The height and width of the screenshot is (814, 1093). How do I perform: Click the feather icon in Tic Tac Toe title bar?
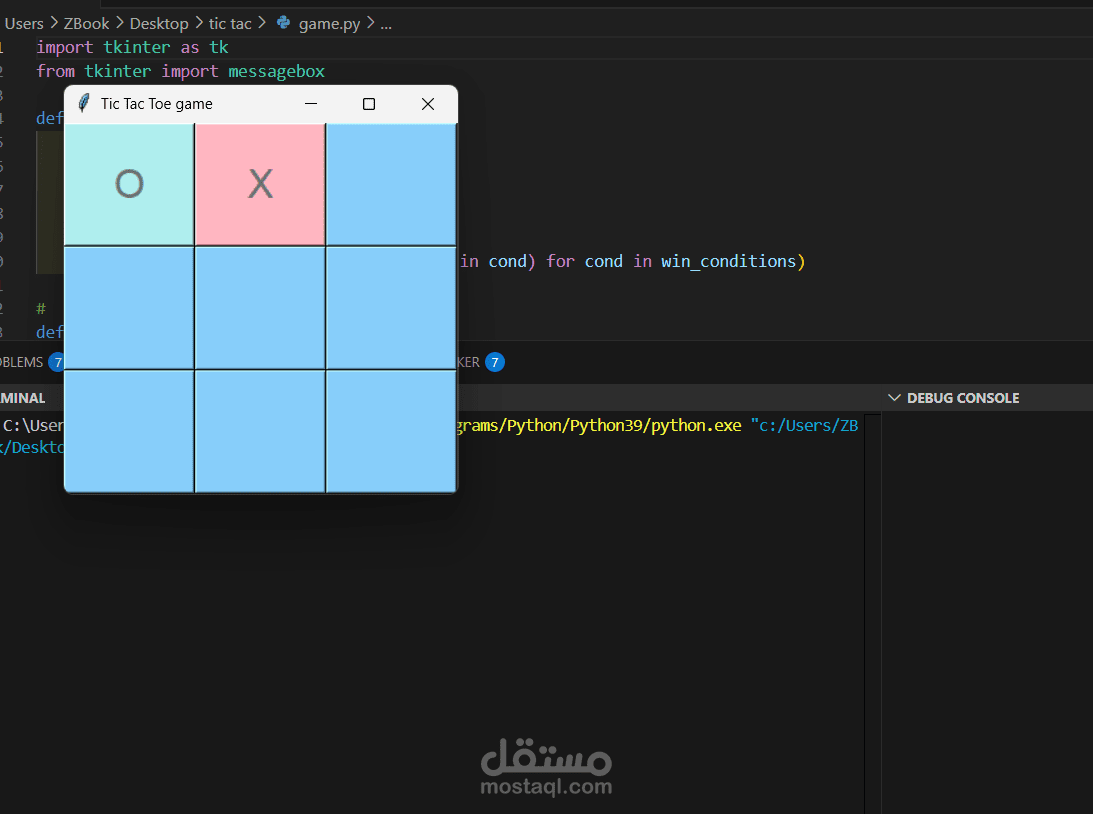(x=84, y=103)
